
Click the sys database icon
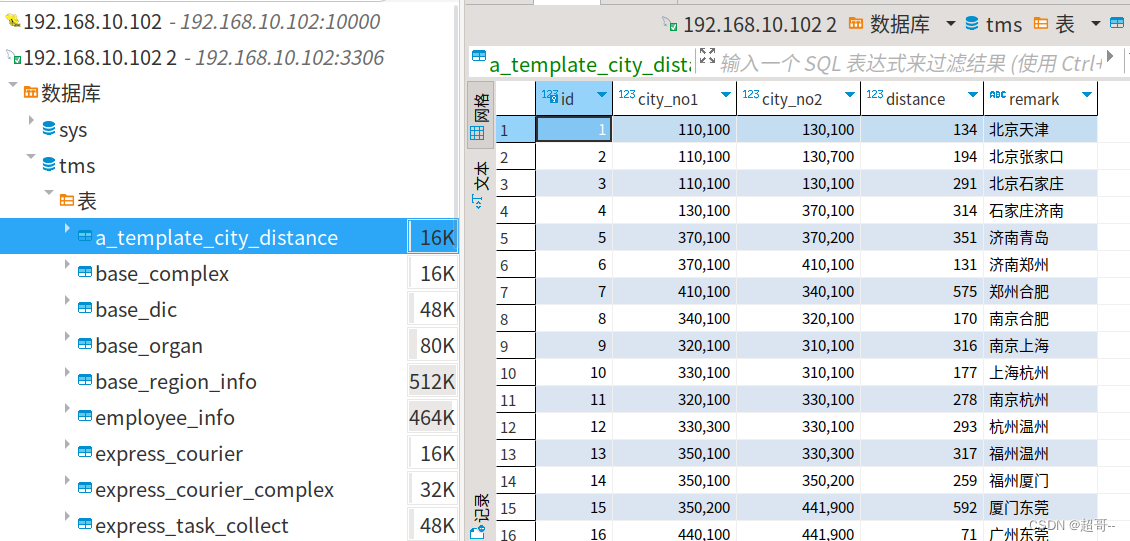coord(49,128)
